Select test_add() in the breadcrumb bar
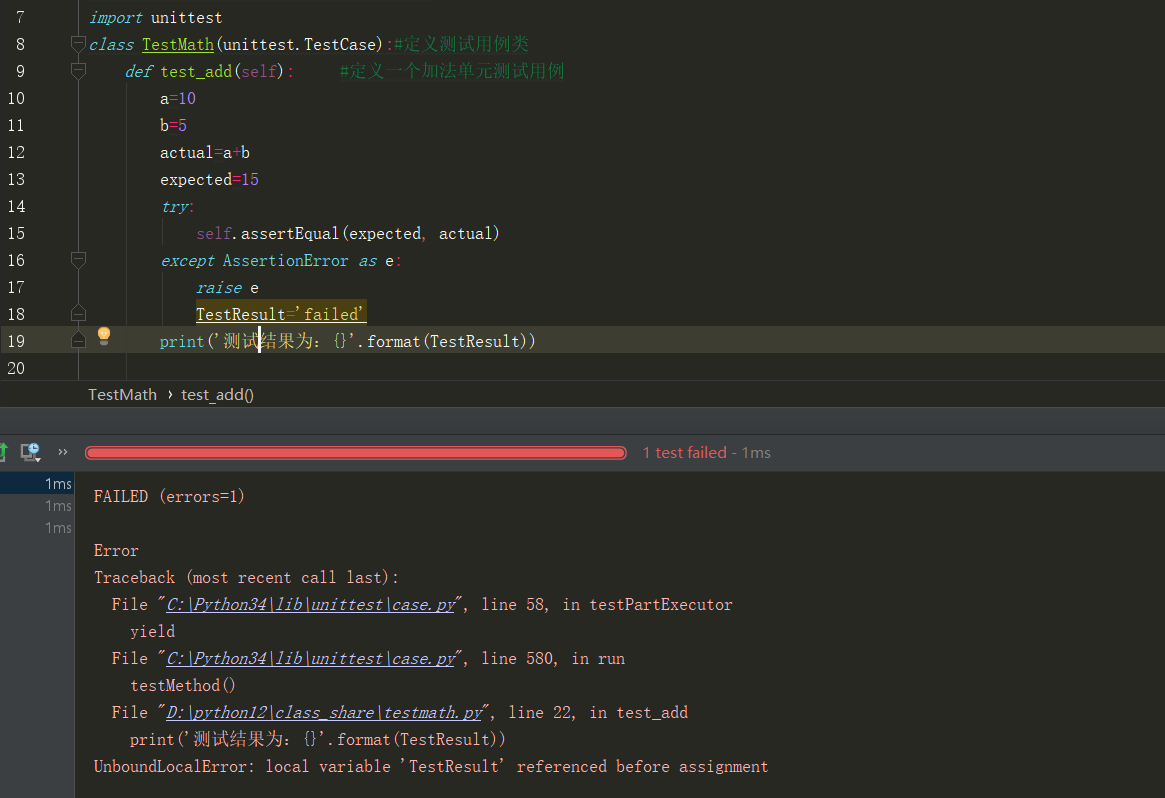 (218, 394)
